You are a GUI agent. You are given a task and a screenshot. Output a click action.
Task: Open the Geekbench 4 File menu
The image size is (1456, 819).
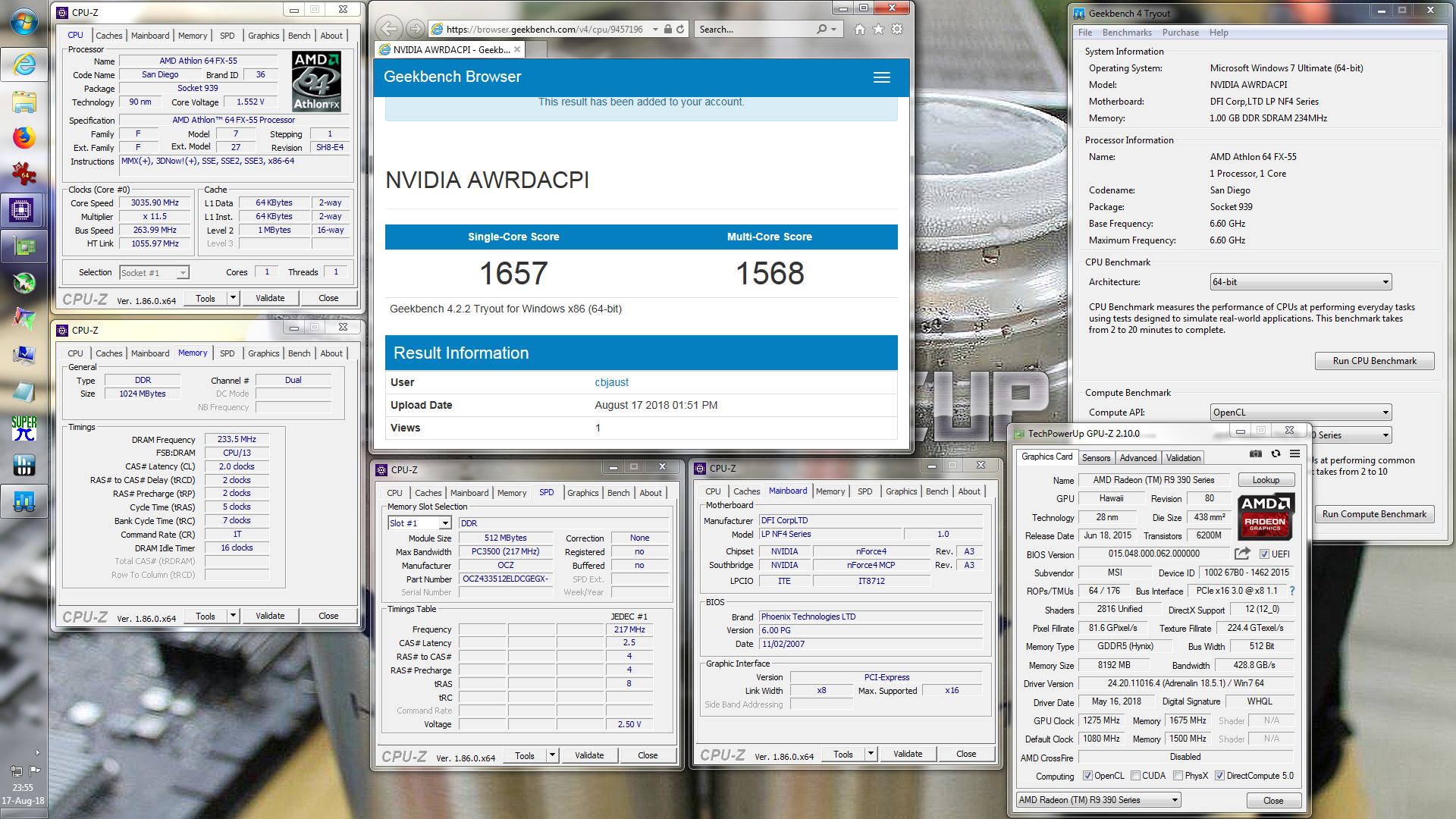(1085, 33)
